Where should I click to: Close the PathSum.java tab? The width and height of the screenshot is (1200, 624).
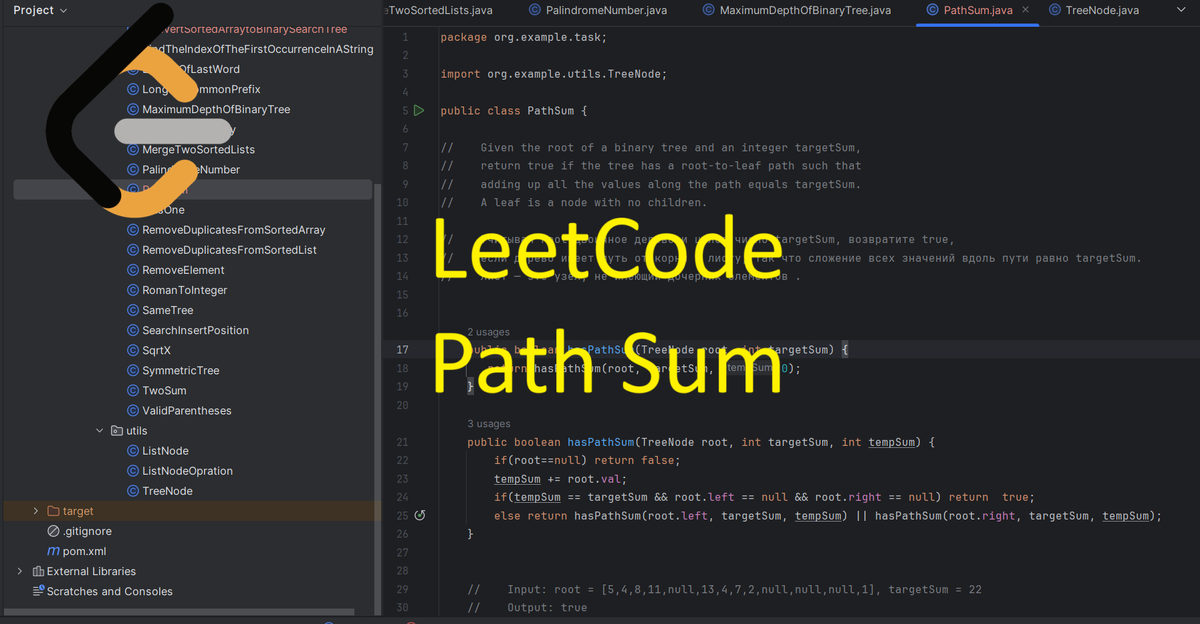click(1025, 10)
